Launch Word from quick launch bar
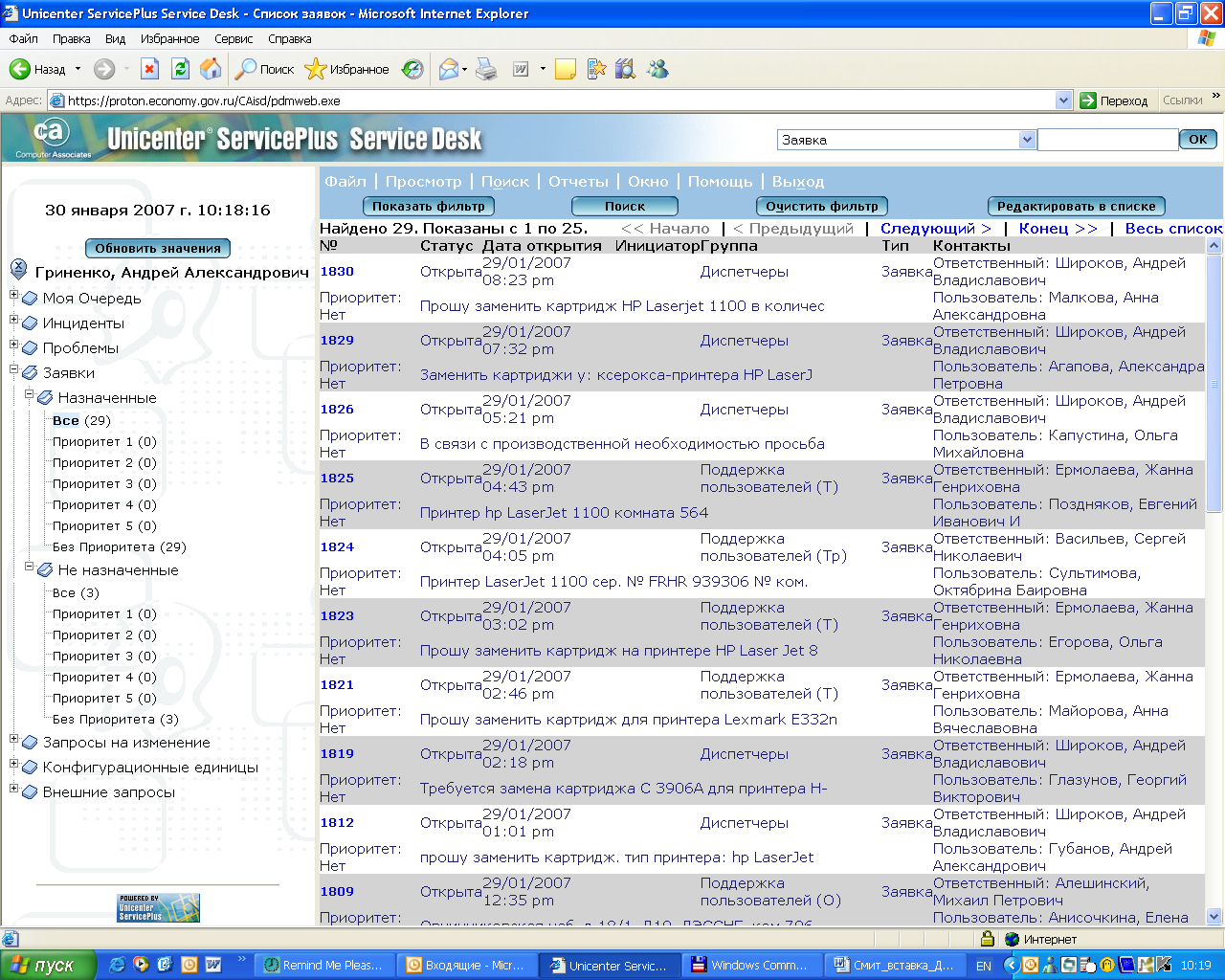 [212, 965]
